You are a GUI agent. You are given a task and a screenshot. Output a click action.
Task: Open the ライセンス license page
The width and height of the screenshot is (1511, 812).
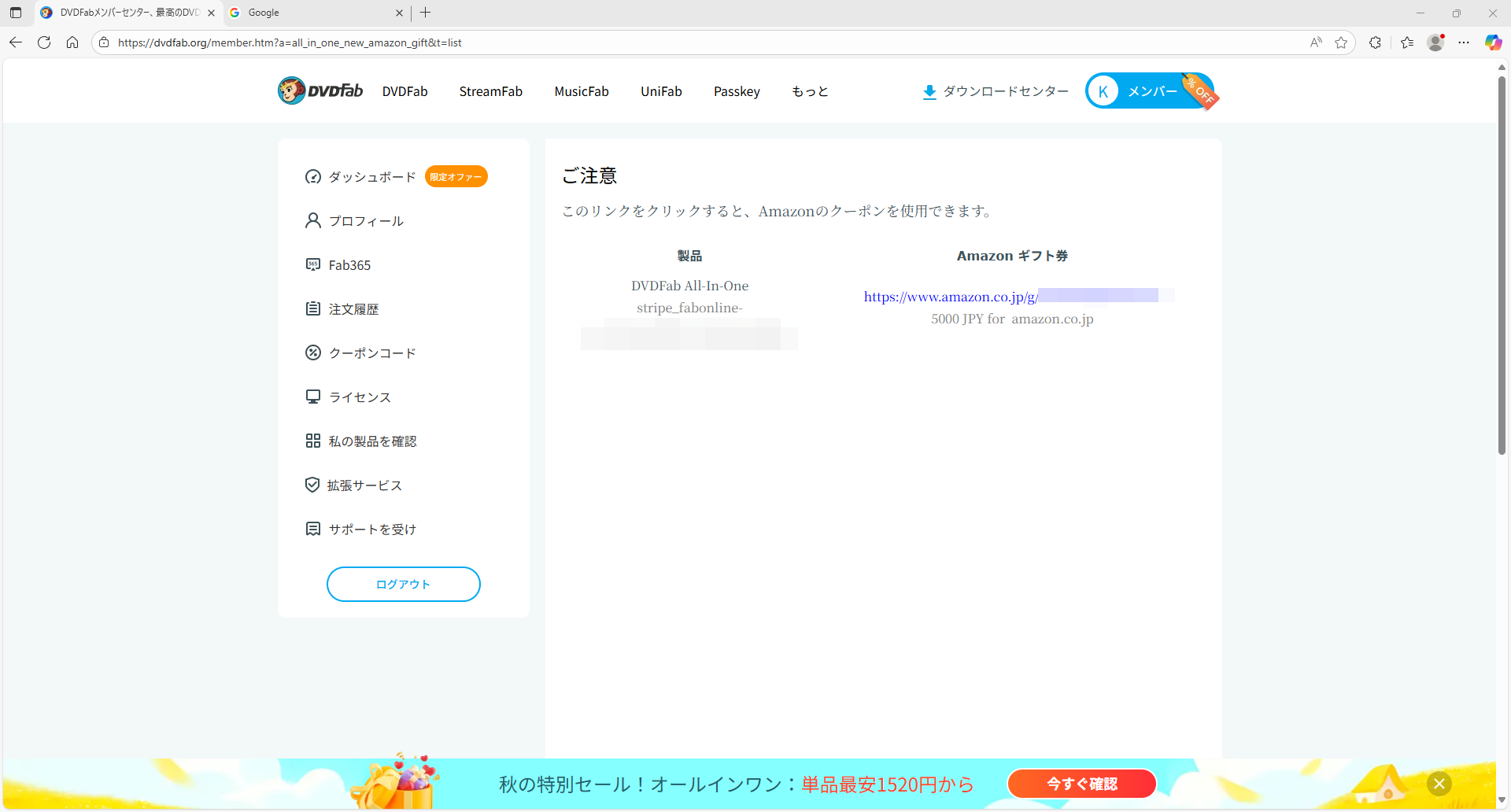point(360,397)
